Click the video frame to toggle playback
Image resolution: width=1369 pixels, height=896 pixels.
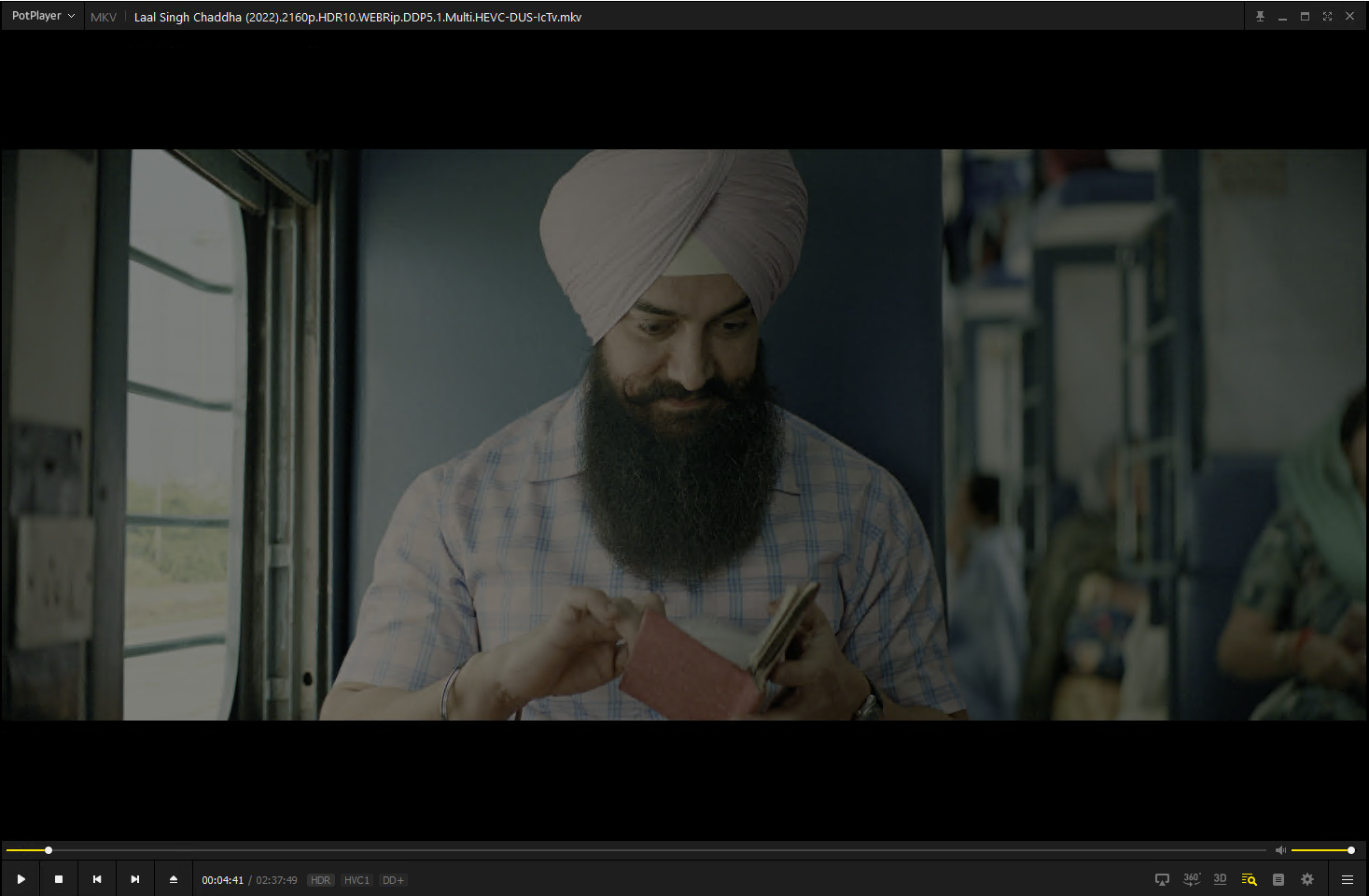[684, 435]
